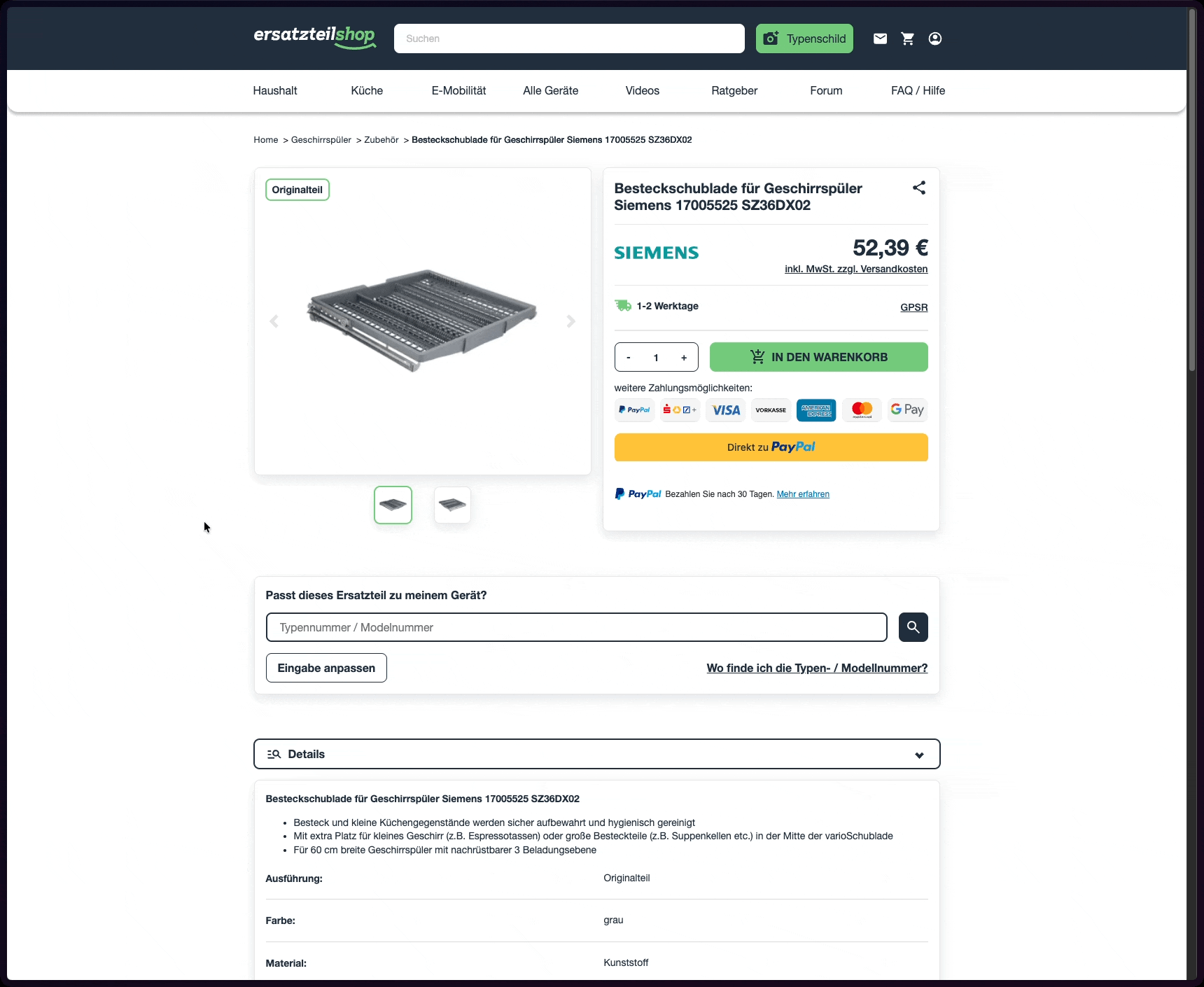The image size is (1204, 987).
Task: Click Direkt zu PayPal button
Action: coord(771,447)
